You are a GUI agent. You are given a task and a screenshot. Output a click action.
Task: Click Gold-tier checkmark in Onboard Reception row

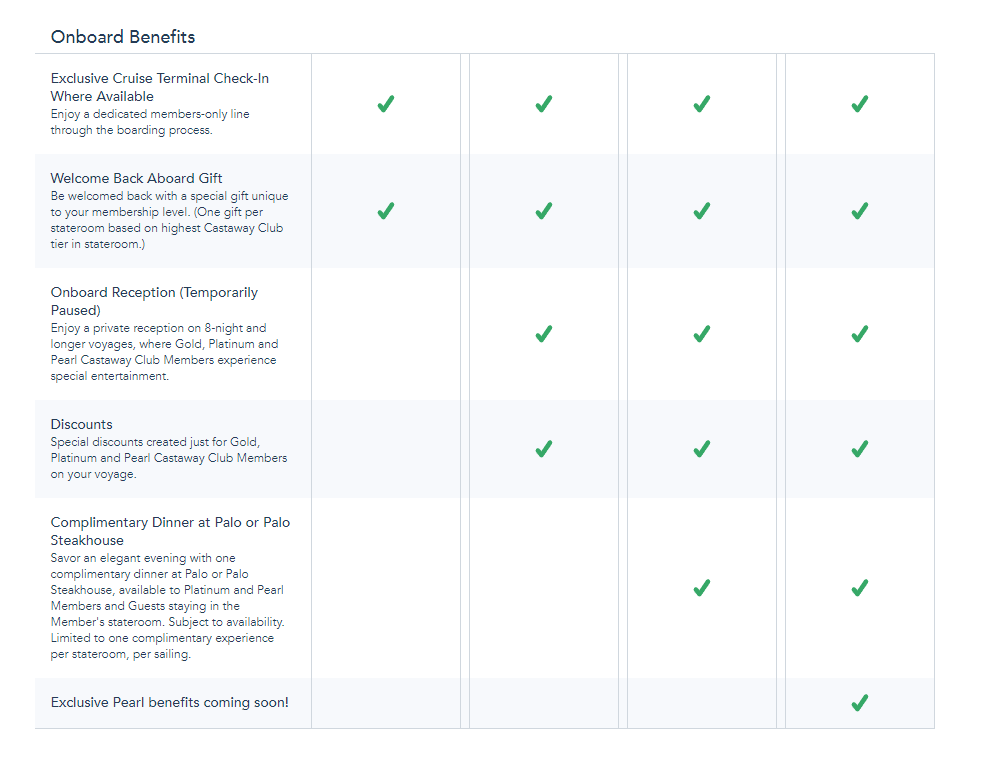coord(544,334)
